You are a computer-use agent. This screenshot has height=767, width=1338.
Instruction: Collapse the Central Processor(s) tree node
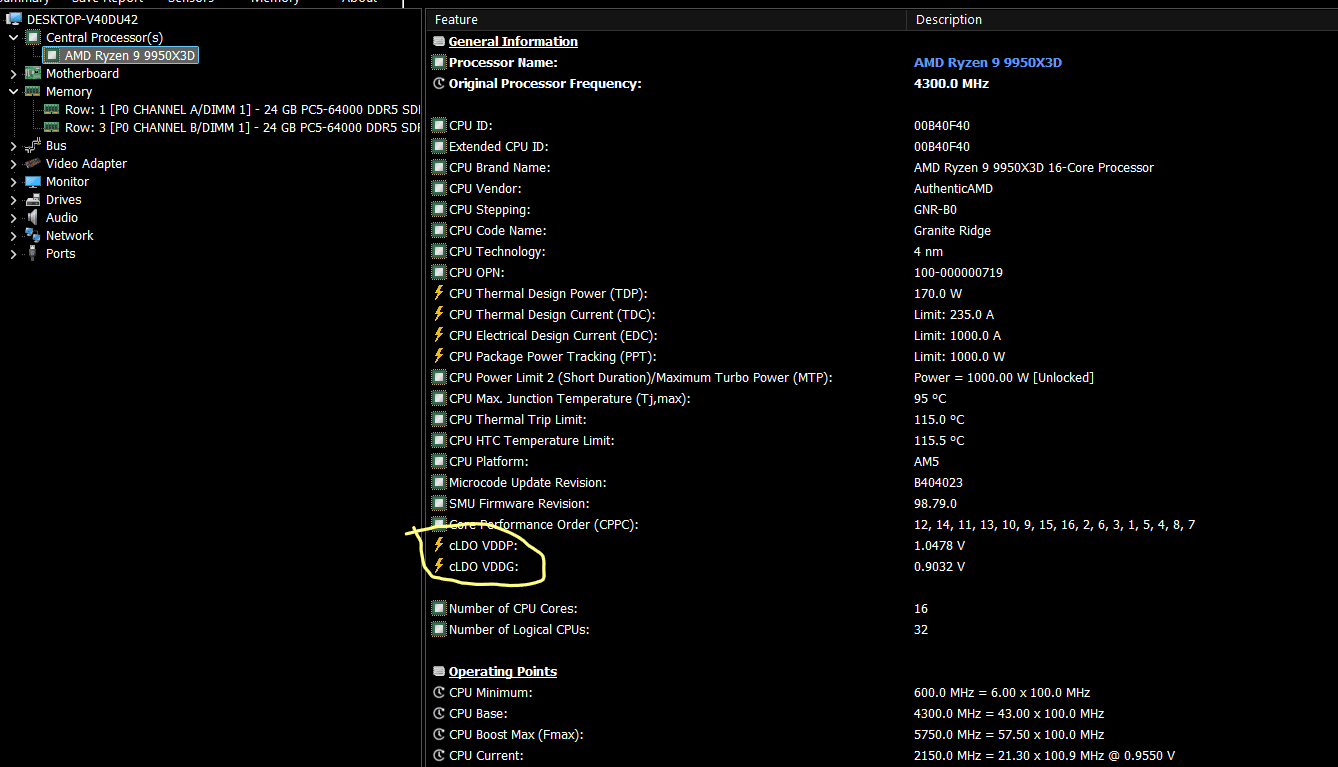pos(13,37)
